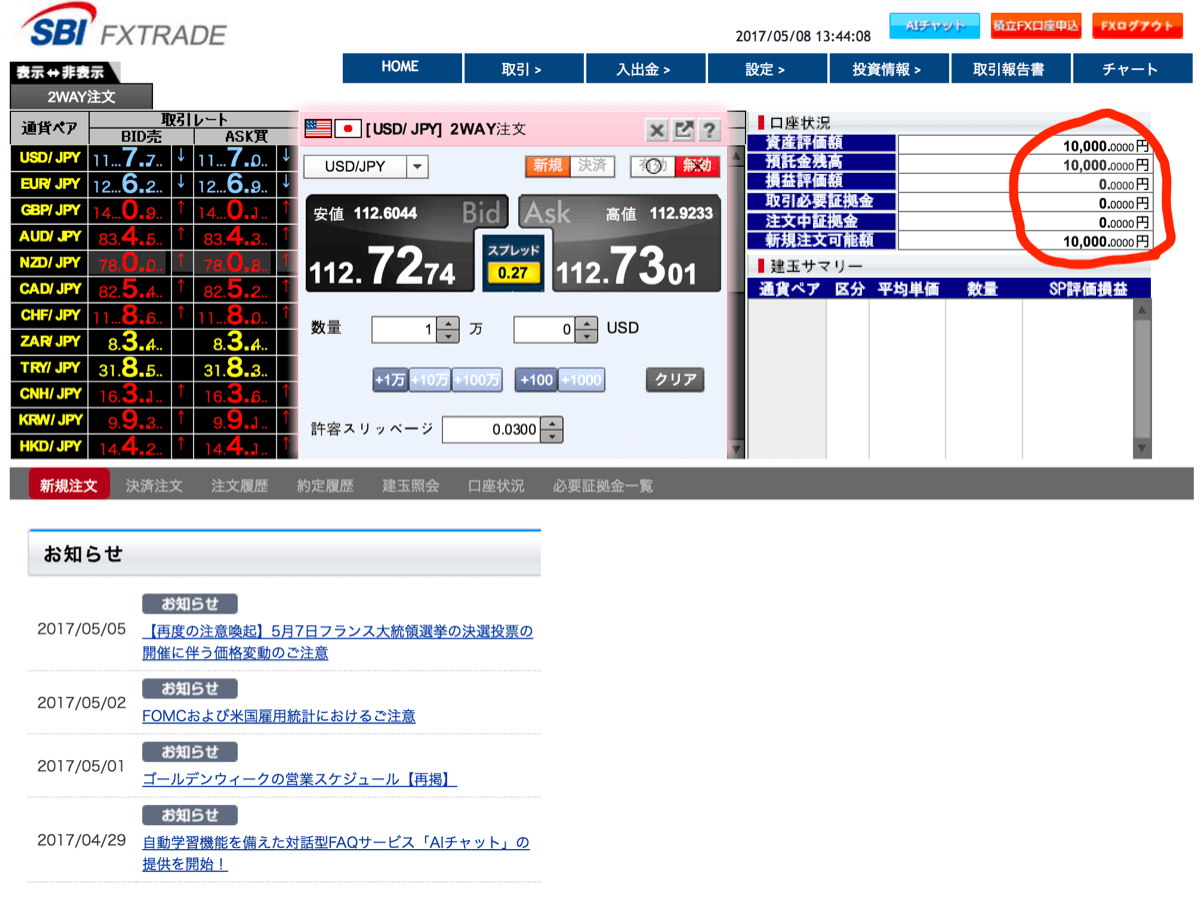1200x912 pixels.
Task: Select EUR/JPY row in rate list
Action: [x=153, y=184]
